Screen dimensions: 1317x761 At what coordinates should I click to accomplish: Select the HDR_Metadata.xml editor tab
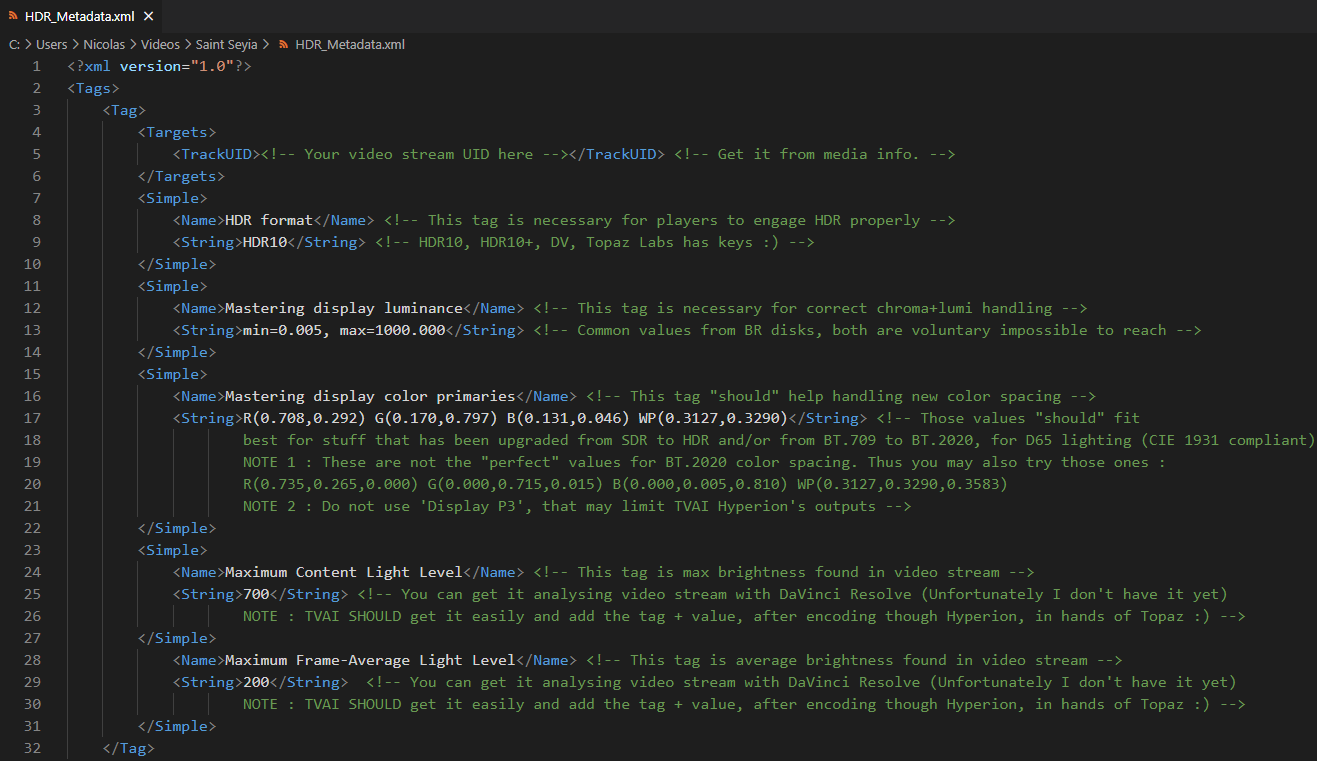point(78,17)
